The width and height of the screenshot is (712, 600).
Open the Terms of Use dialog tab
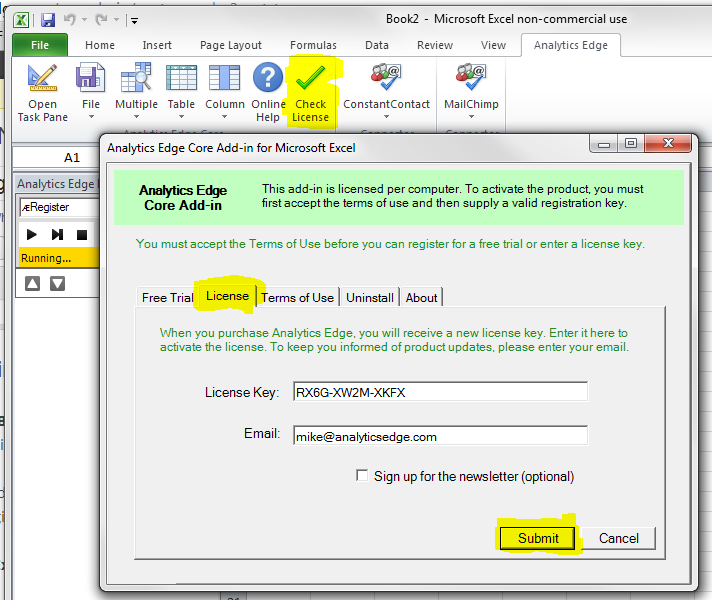click(x=297, y=298)
